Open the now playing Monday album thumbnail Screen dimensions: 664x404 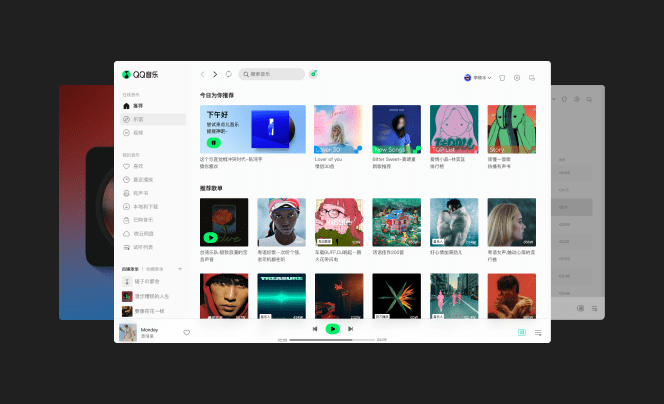click(x=128, y=332)
